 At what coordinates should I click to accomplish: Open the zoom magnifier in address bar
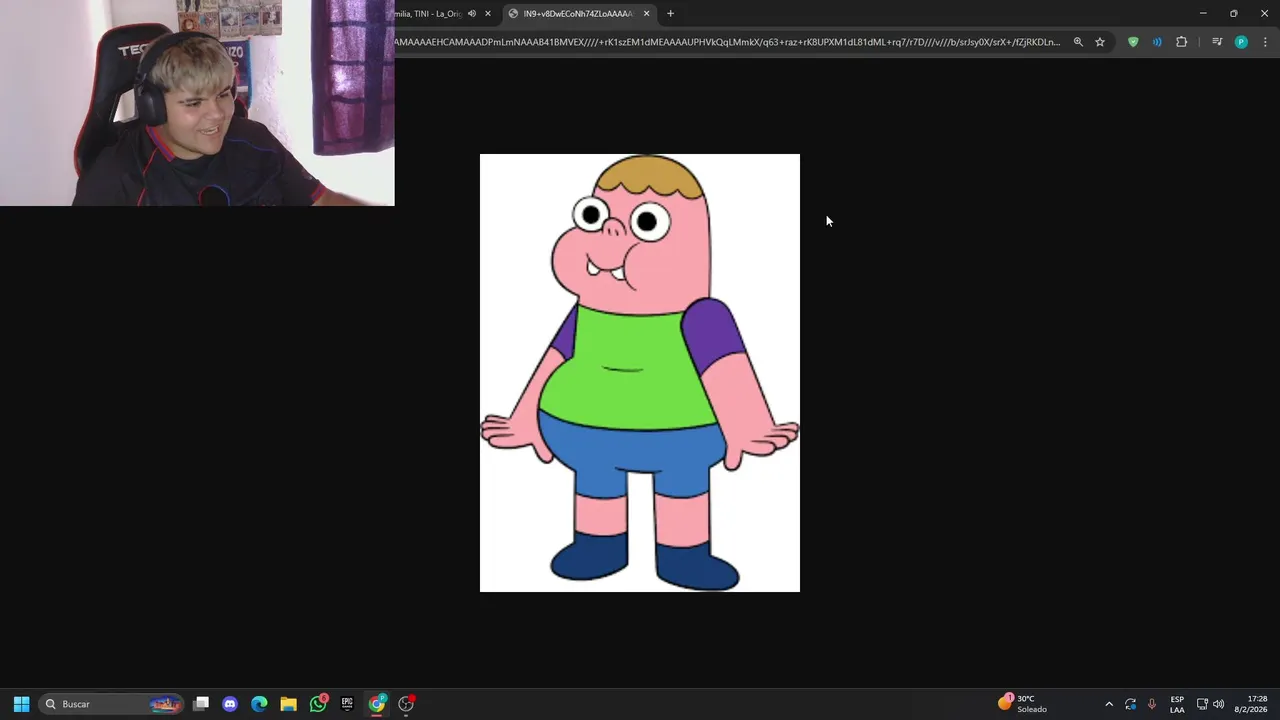1078,42
